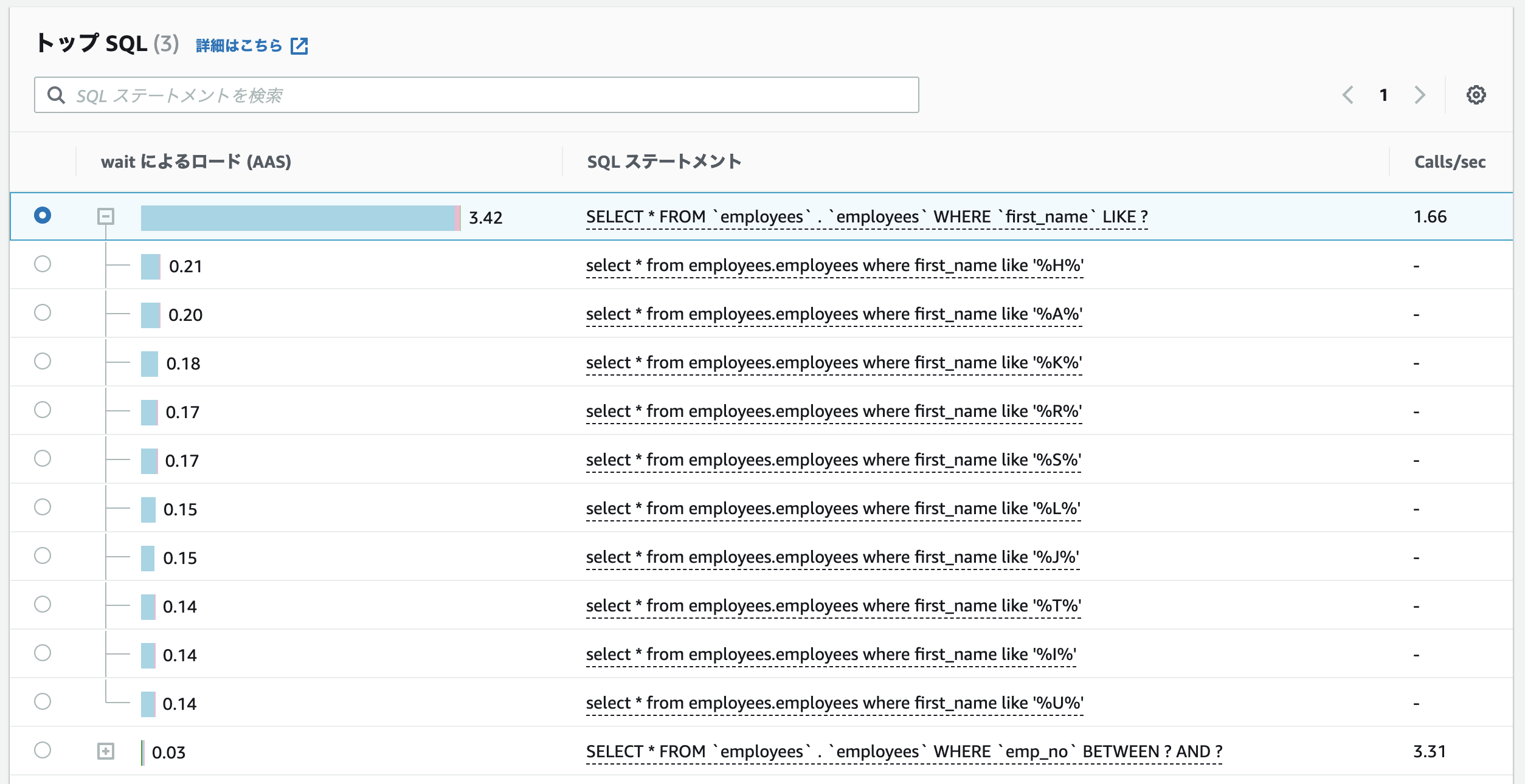The image size is (1525, 784).
Task: Click the Calls/sec column header
Action: tap(1450, 162)
